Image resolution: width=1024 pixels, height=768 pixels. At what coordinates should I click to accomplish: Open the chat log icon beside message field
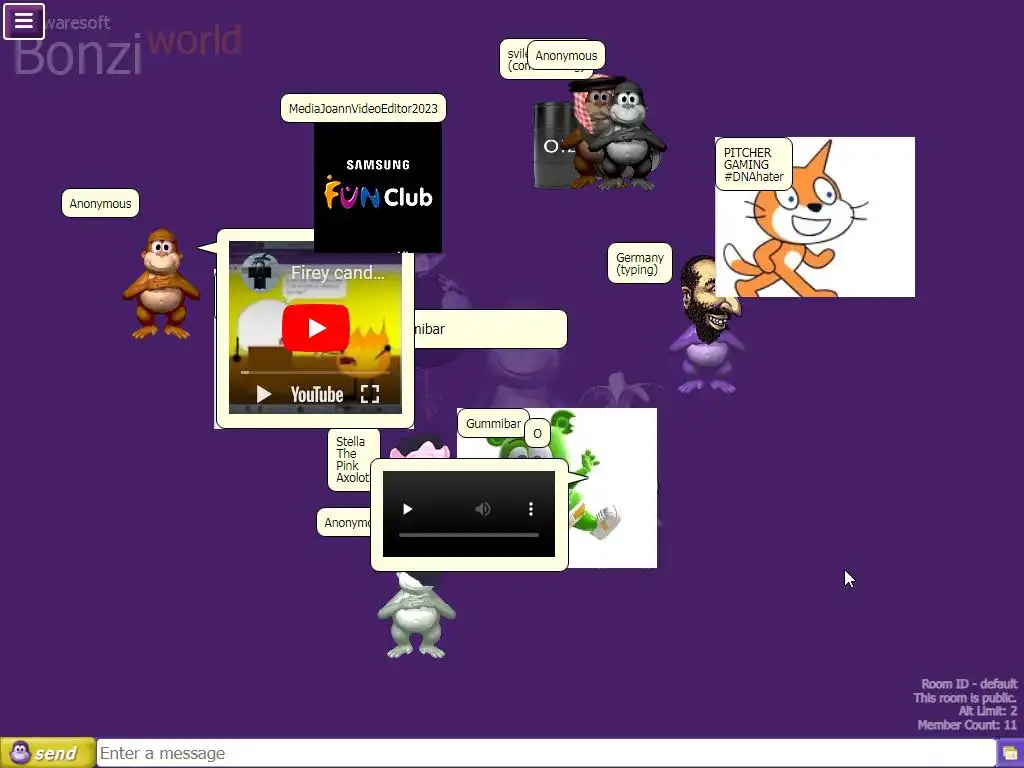coord(1010,754)
